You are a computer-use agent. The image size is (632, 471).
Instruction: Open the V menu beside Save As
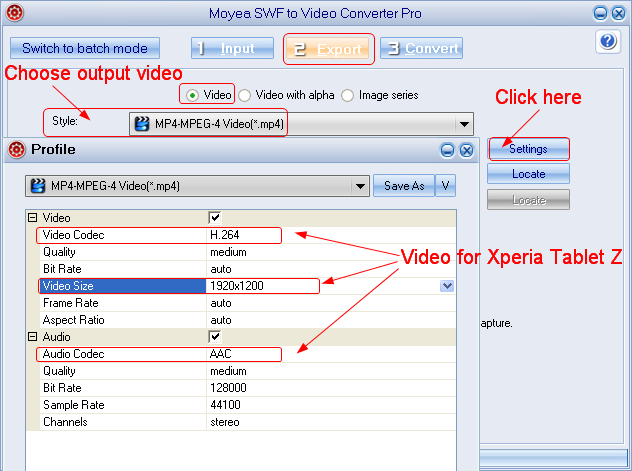[x=445, y=186]
